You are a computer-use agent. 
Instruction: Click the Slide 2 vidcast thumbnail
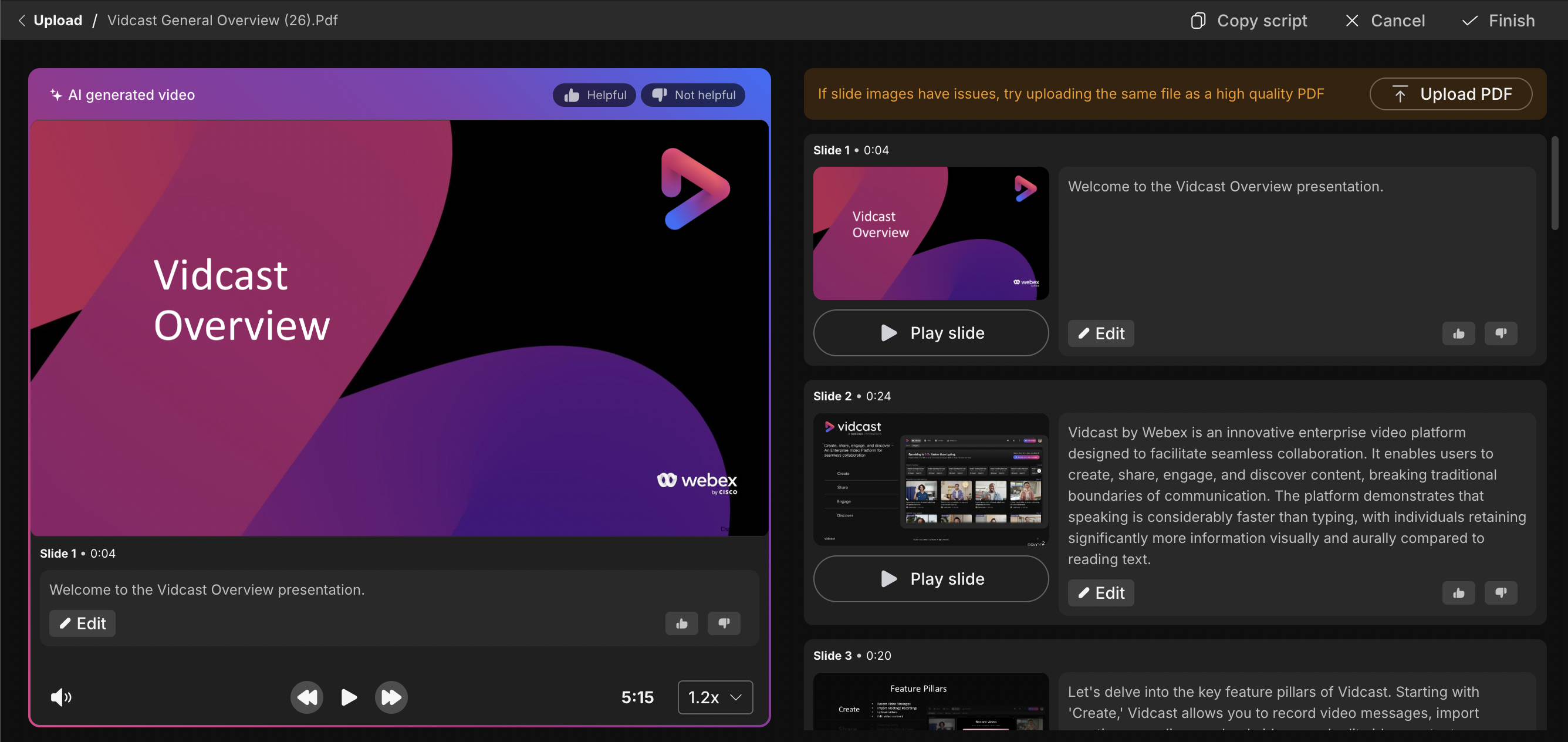click(931, 480)
